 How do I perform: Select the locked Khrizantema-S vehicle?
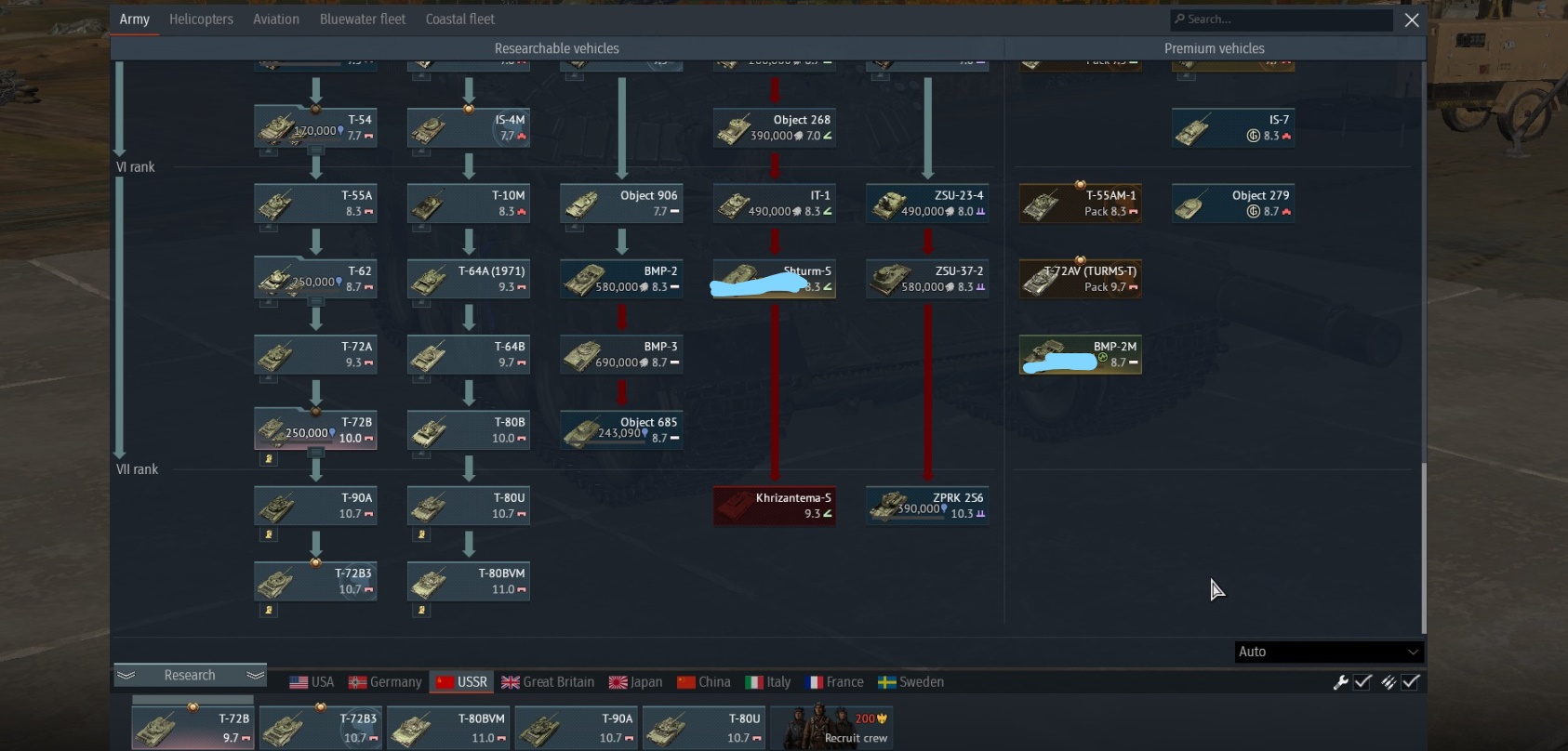tap(775, 506)
